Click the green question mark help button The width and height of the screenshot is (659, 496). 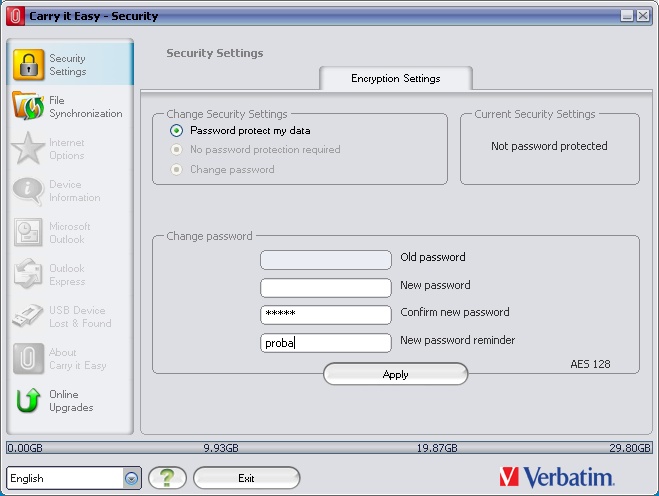coord(167,478)
